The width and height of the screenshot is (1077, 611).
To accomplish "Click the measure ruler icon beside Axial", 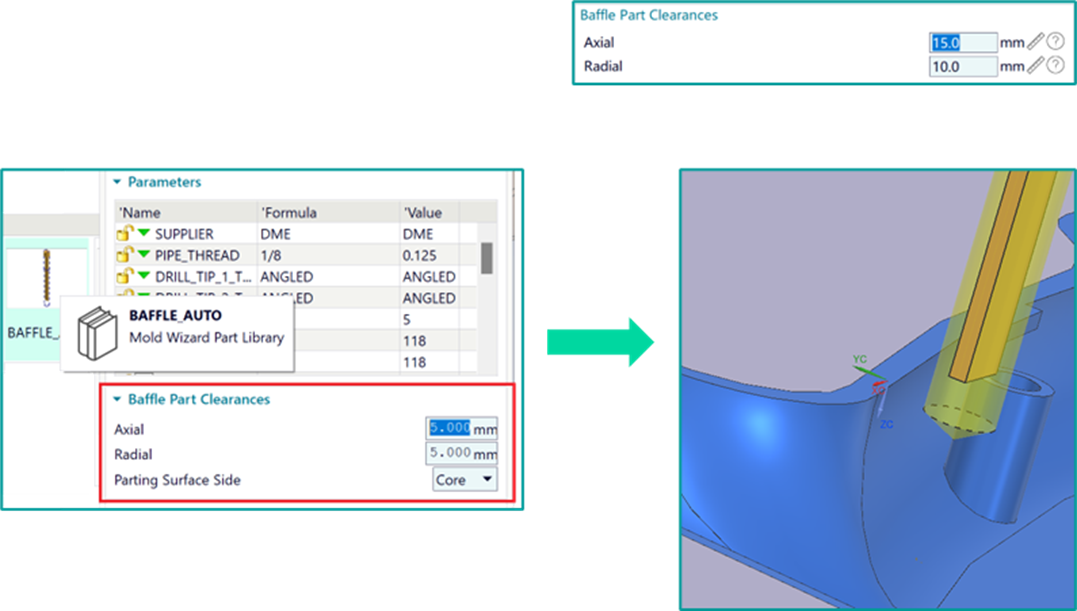I will click(x=1036, y=42).
